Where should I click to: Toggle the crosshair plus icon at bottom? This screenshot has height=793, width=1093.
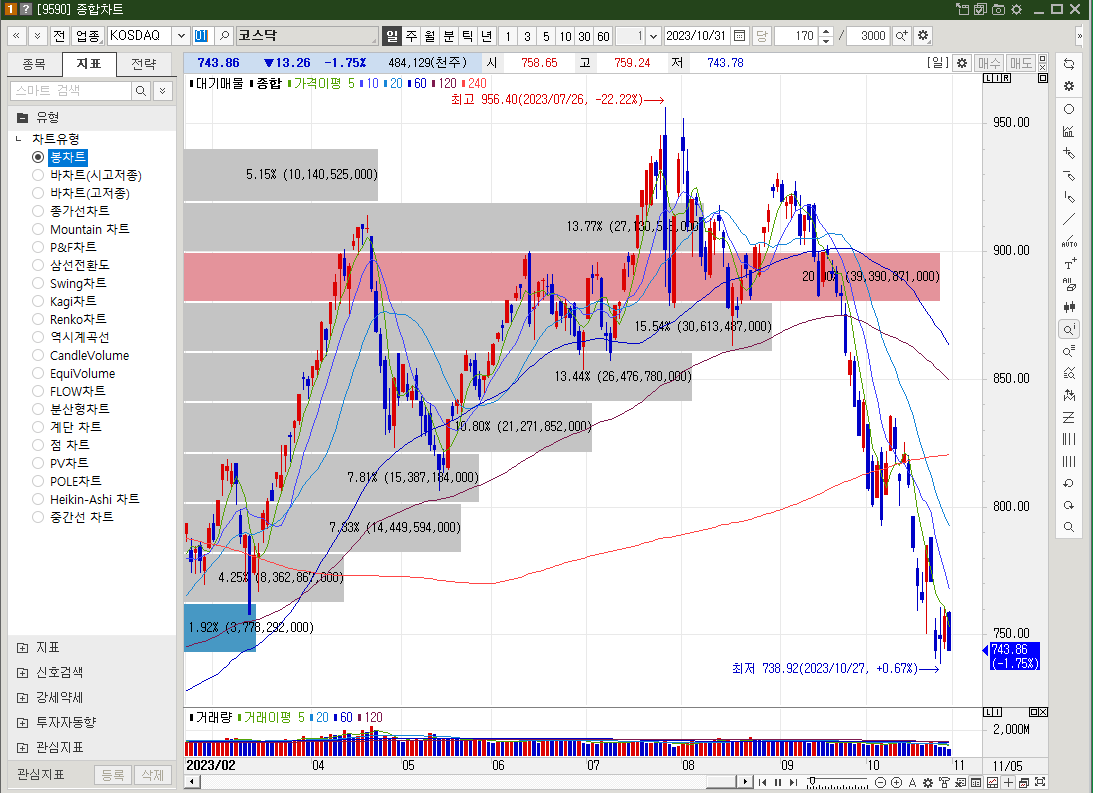click(x=1008, y=783)
